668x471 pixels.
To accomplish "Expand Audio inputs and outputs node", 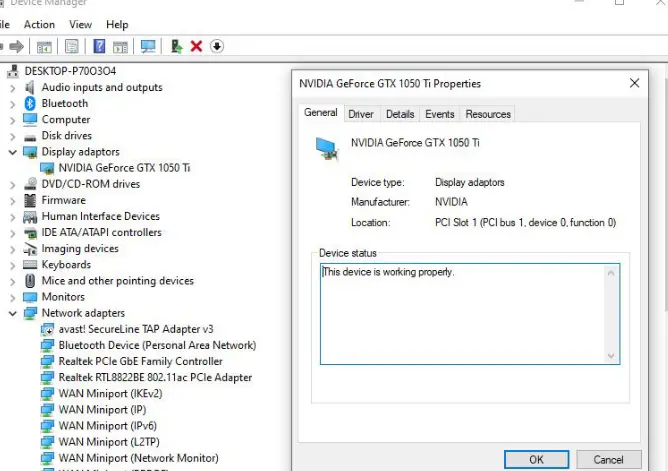I will tap(12, 88).
